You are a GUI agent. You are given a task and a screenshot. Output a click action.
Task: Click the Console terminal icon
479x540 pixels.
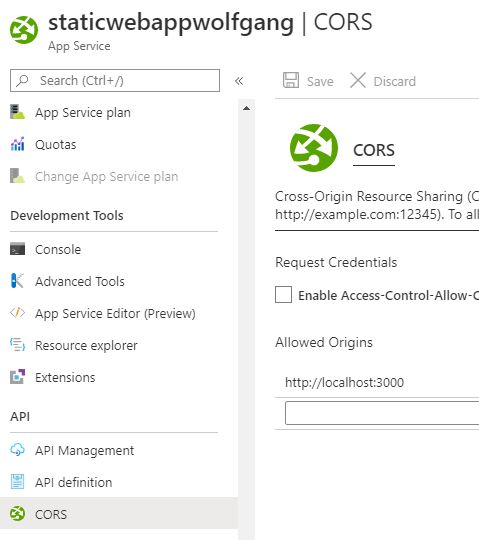click(17, 249)
